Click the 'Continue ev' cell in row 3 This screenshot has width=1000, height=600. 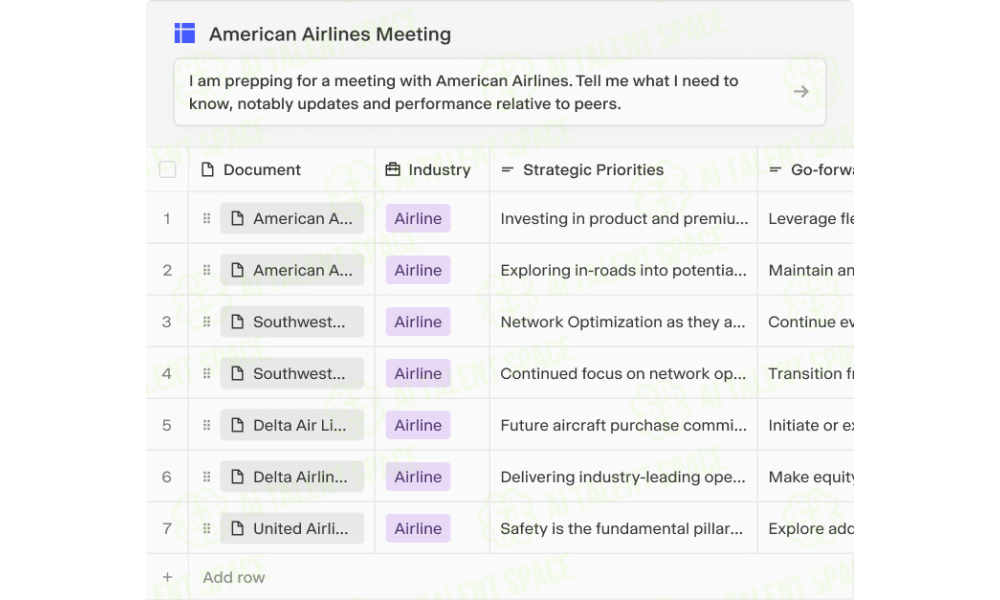806,321
